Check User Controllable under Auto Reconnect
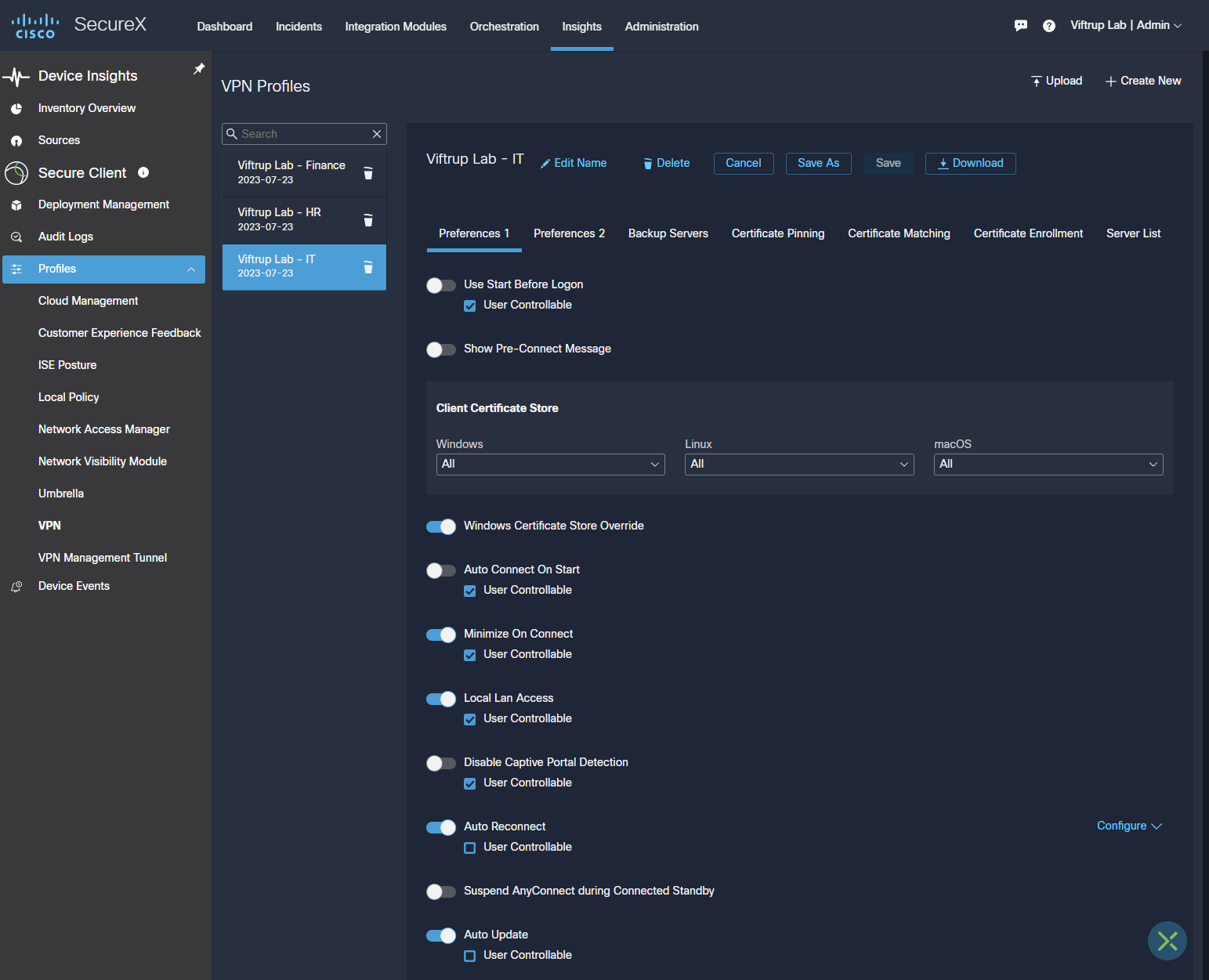 470,848
